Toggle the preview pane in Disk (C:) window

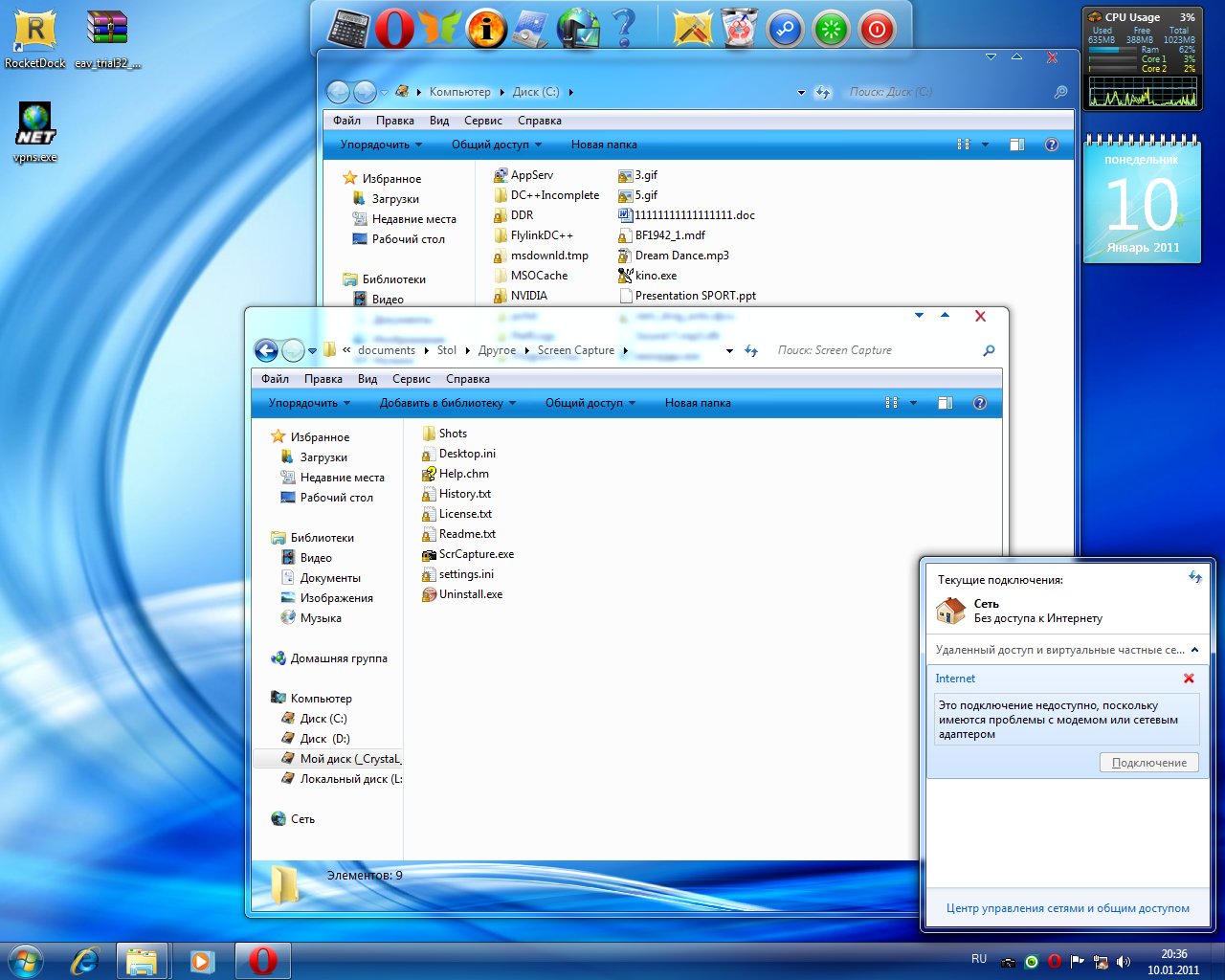[x=1016, y=145]
